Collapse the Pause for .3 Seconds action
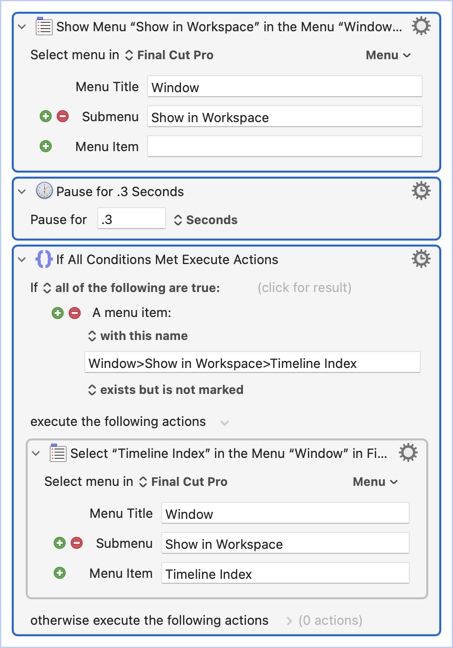 (22, 191)
